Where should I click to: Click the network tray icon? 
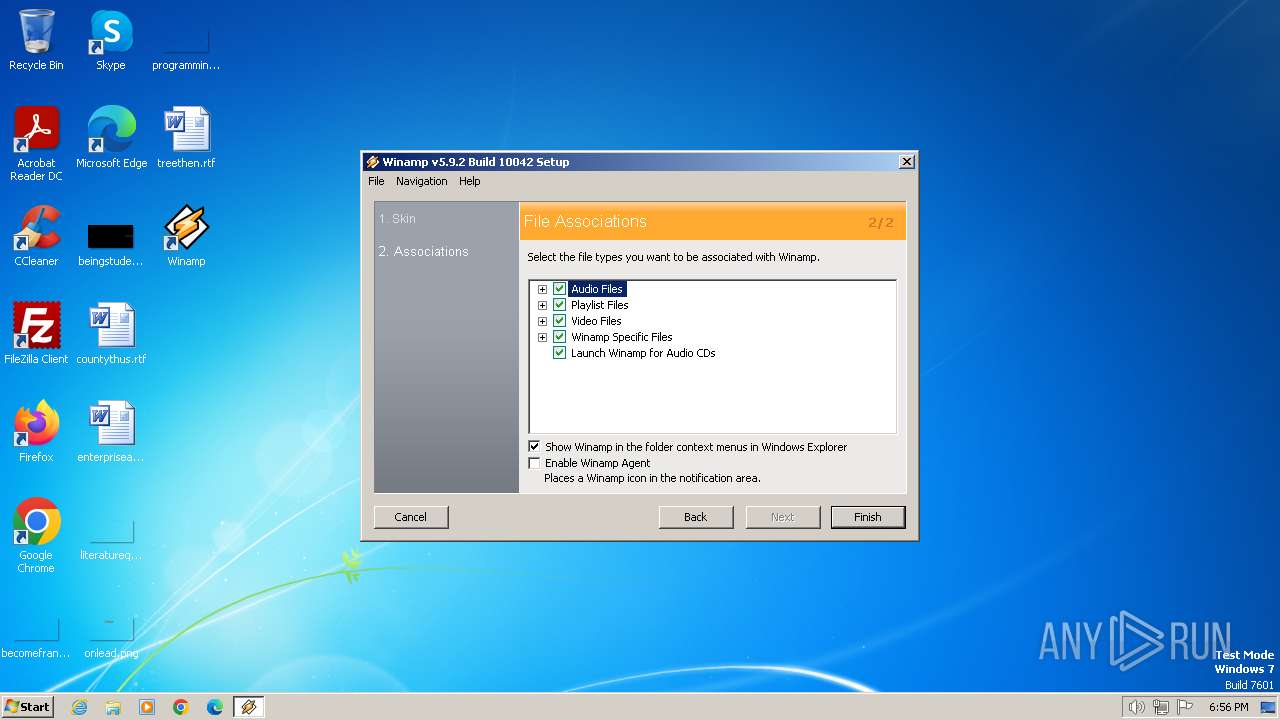coord(1160,707)
